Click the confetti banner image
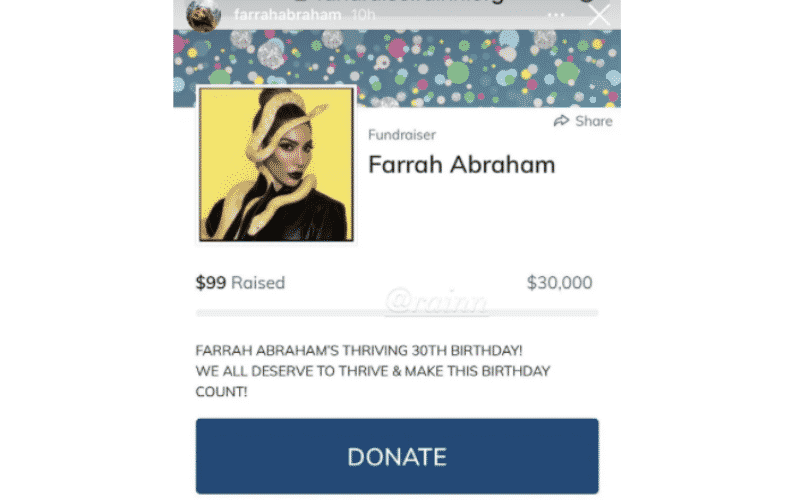800x500 pixels. [x=397, y=68]
